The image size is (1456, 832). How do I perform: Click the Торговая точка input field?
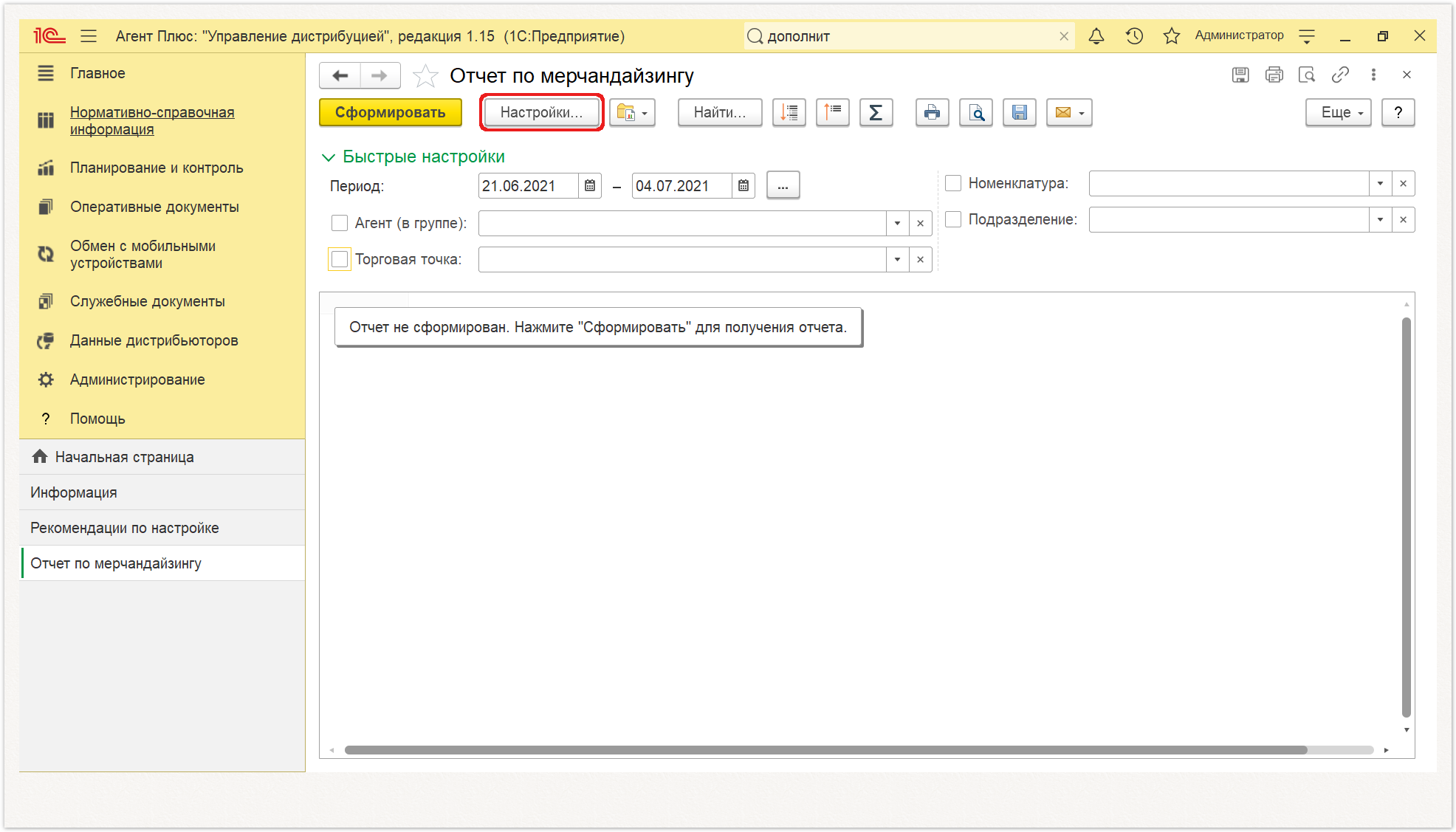click(682, 259)
